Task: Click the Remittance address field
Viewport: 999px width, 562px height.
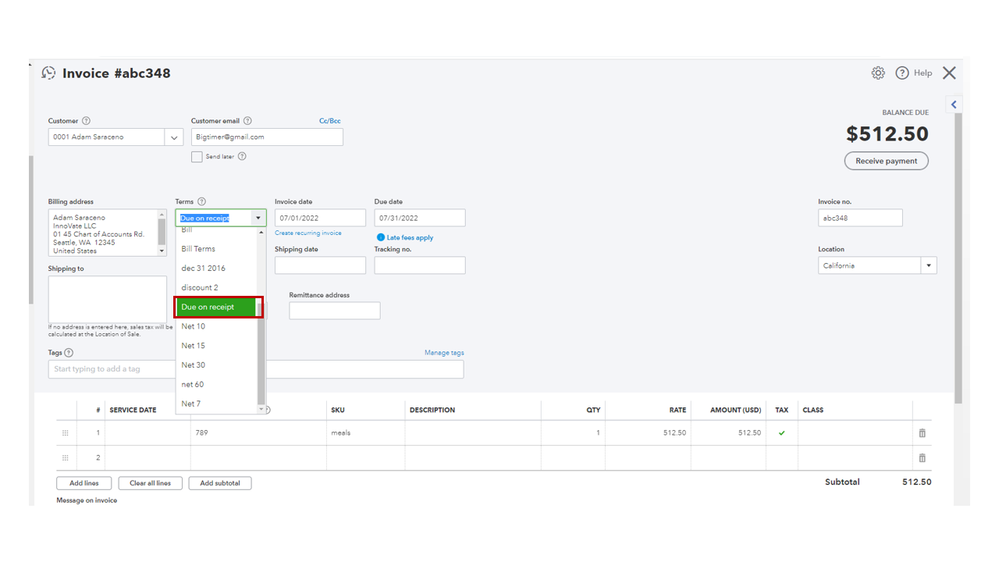Action: 334,311
